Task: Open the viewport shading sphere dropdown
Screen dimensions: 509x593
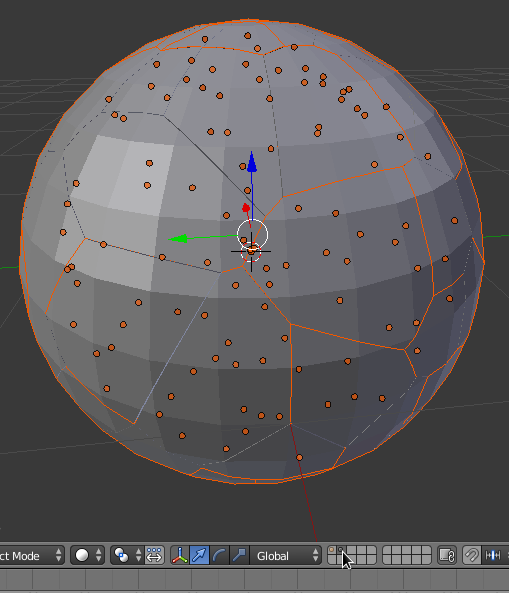Action: click(88, 556)
